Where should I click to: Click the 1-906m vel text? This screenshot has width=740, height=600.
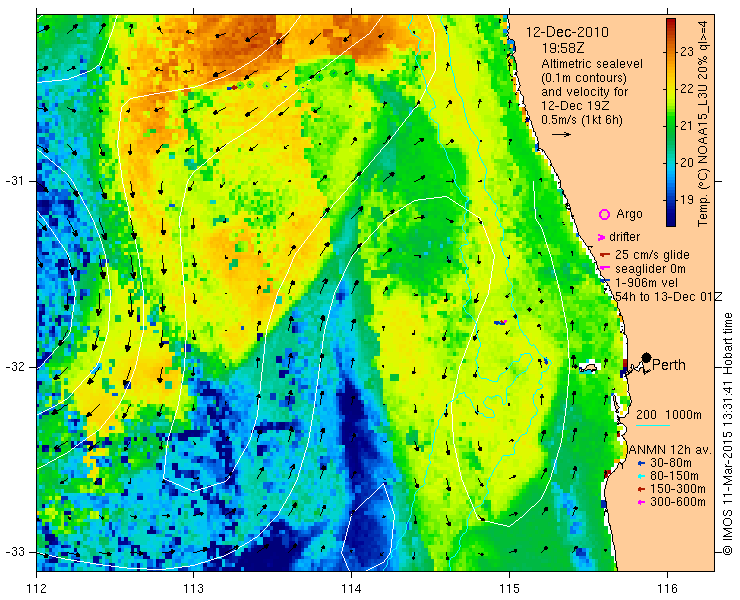click(646, 282)
